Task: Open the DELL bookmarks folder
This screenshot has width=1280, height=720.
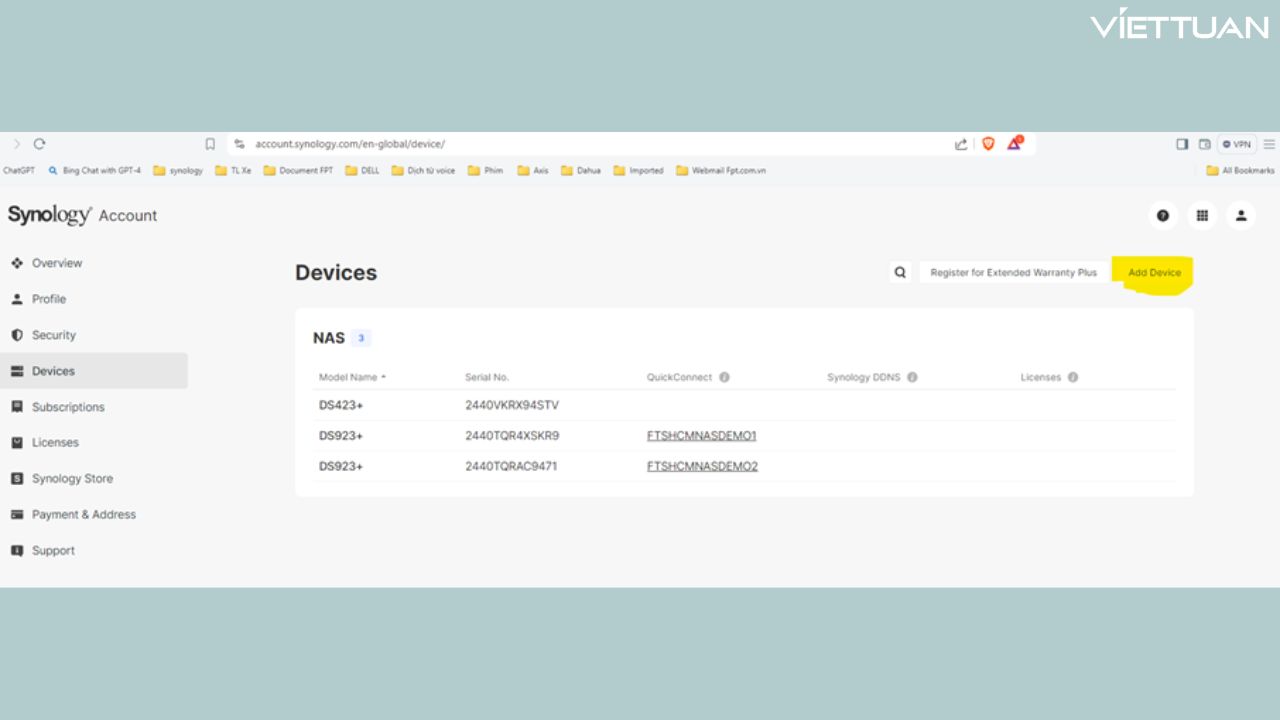Action: click(x=362, y=171)
